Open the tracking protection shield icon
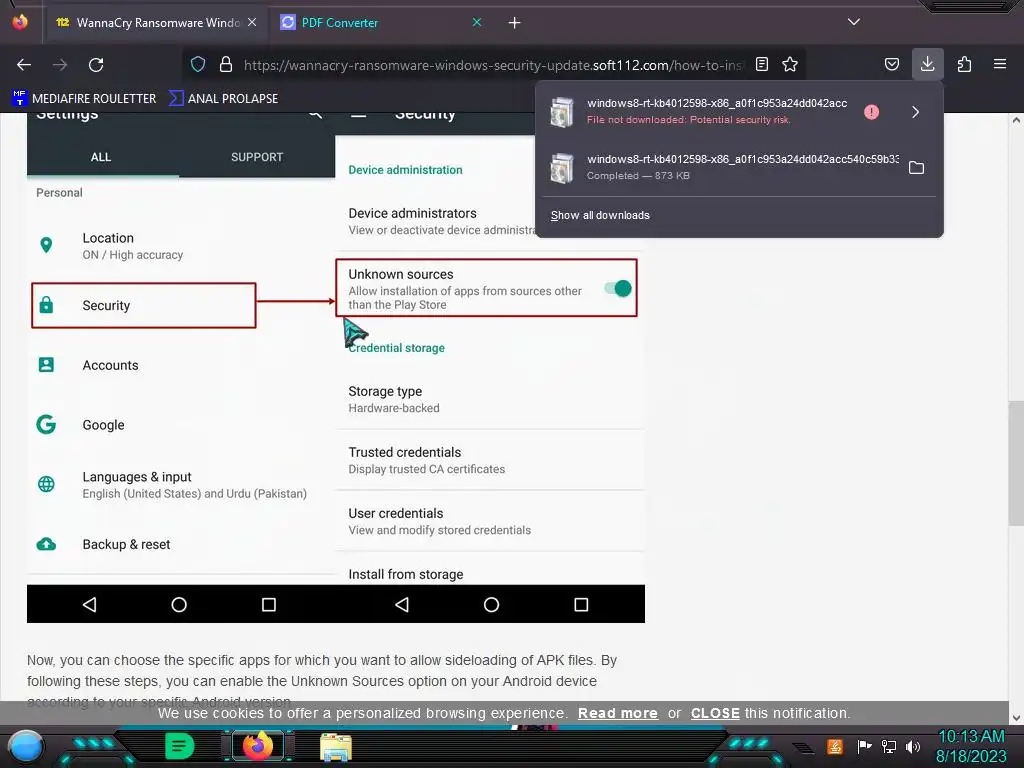The image size is (1024, 768). coord(198,65)
